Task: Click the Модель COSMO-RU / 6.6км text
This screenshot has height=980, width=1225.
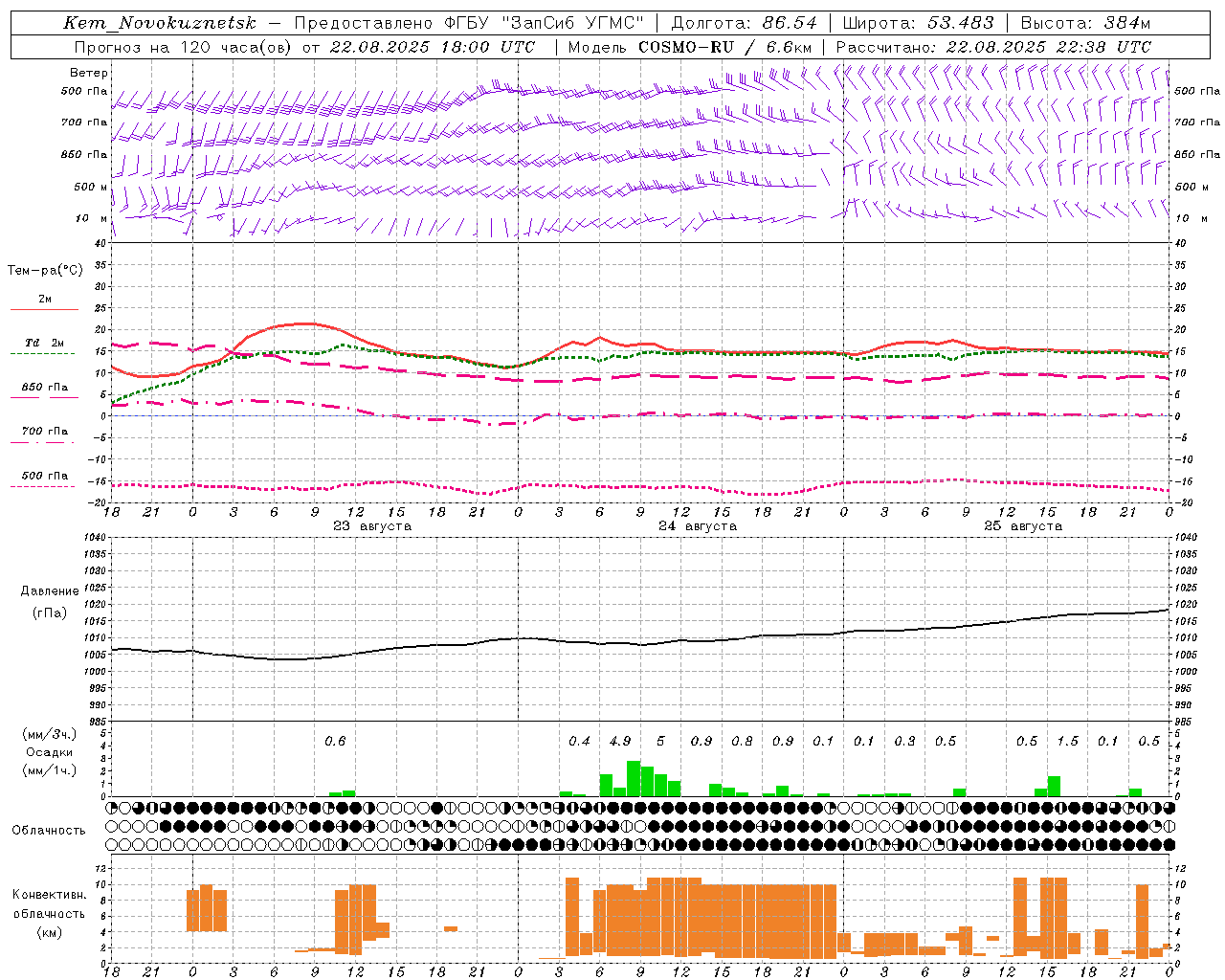Action: [690, 47]
